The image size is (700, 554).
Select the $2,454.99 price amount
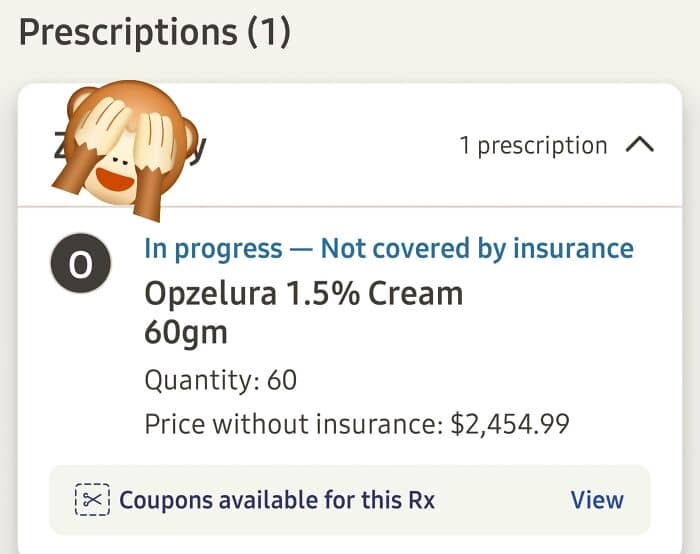point(510,424)
